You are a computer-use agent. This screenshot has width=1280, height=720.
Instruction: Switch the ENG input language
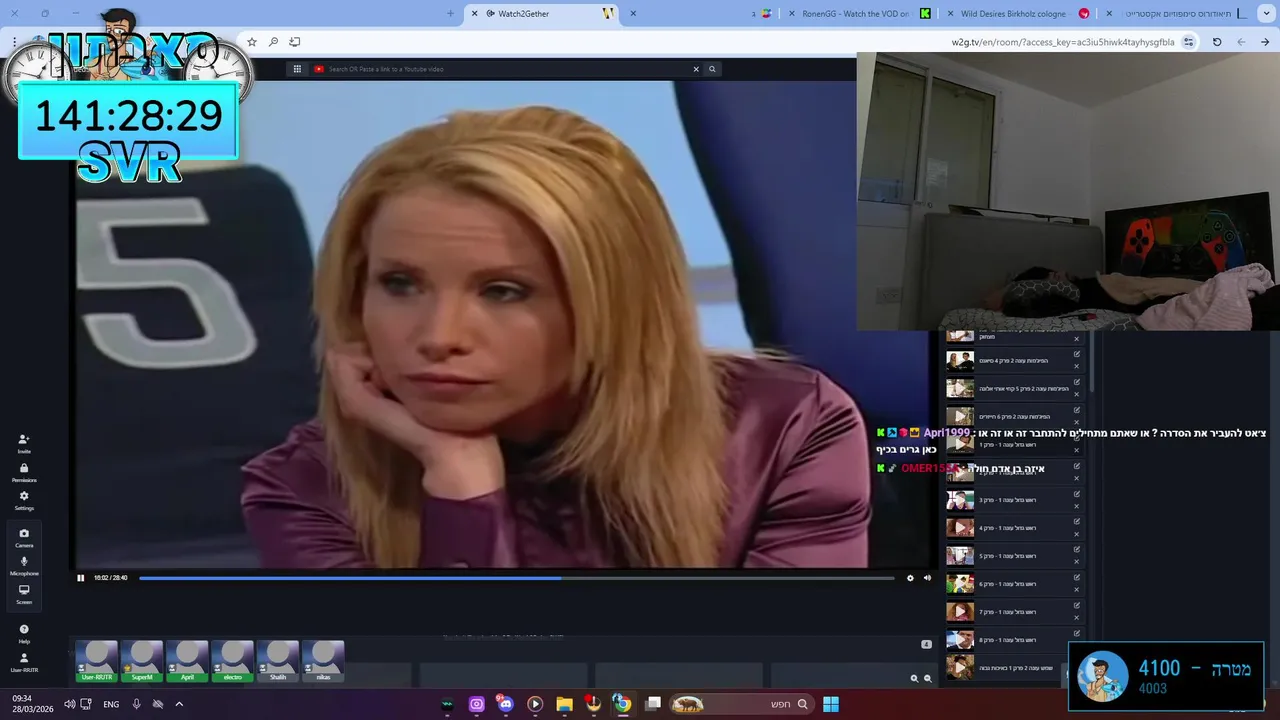tap(111, 704)
